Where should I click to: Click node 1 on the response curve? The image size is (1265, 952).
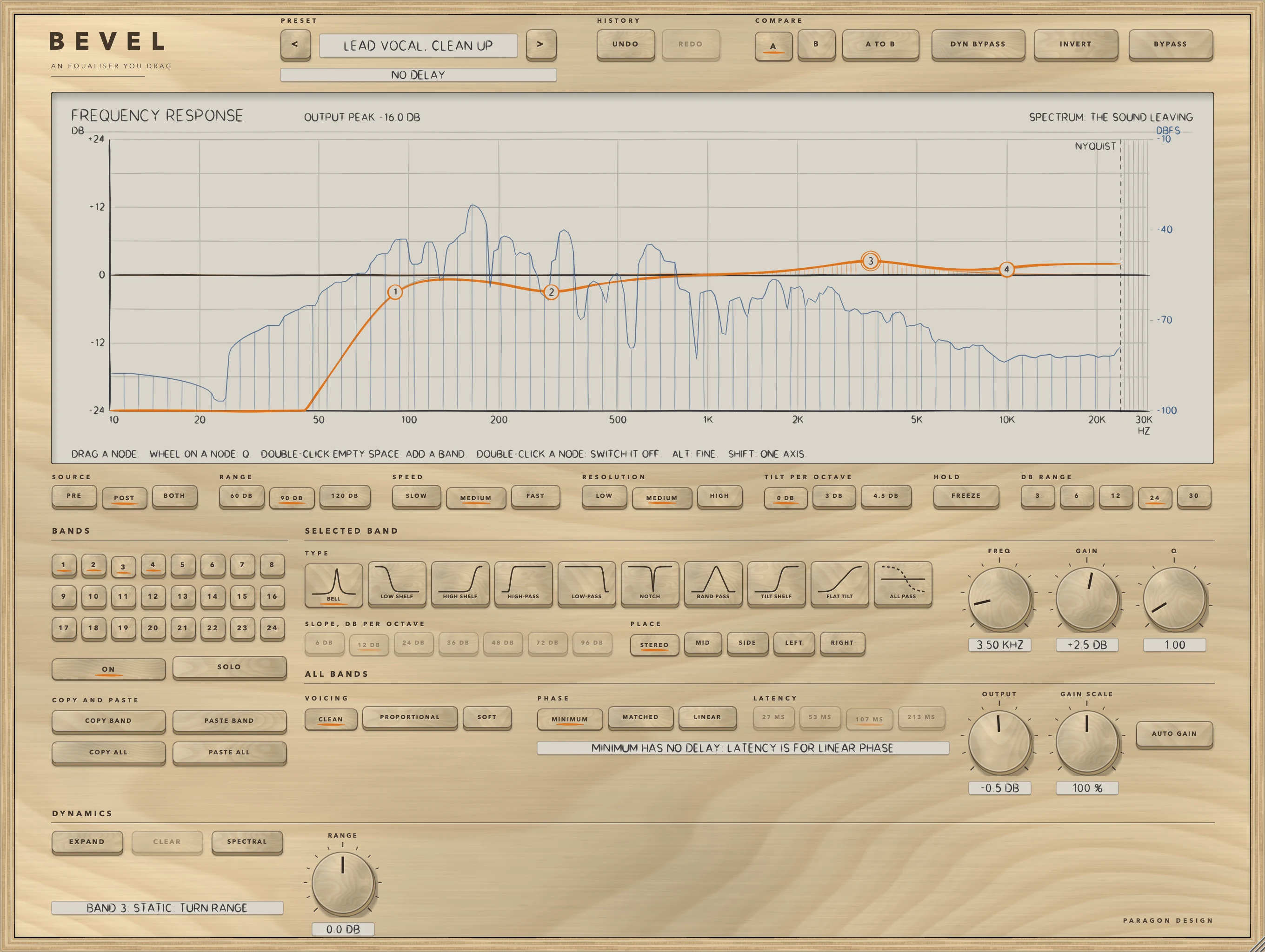pyautogui.click(x=394, y=292)
